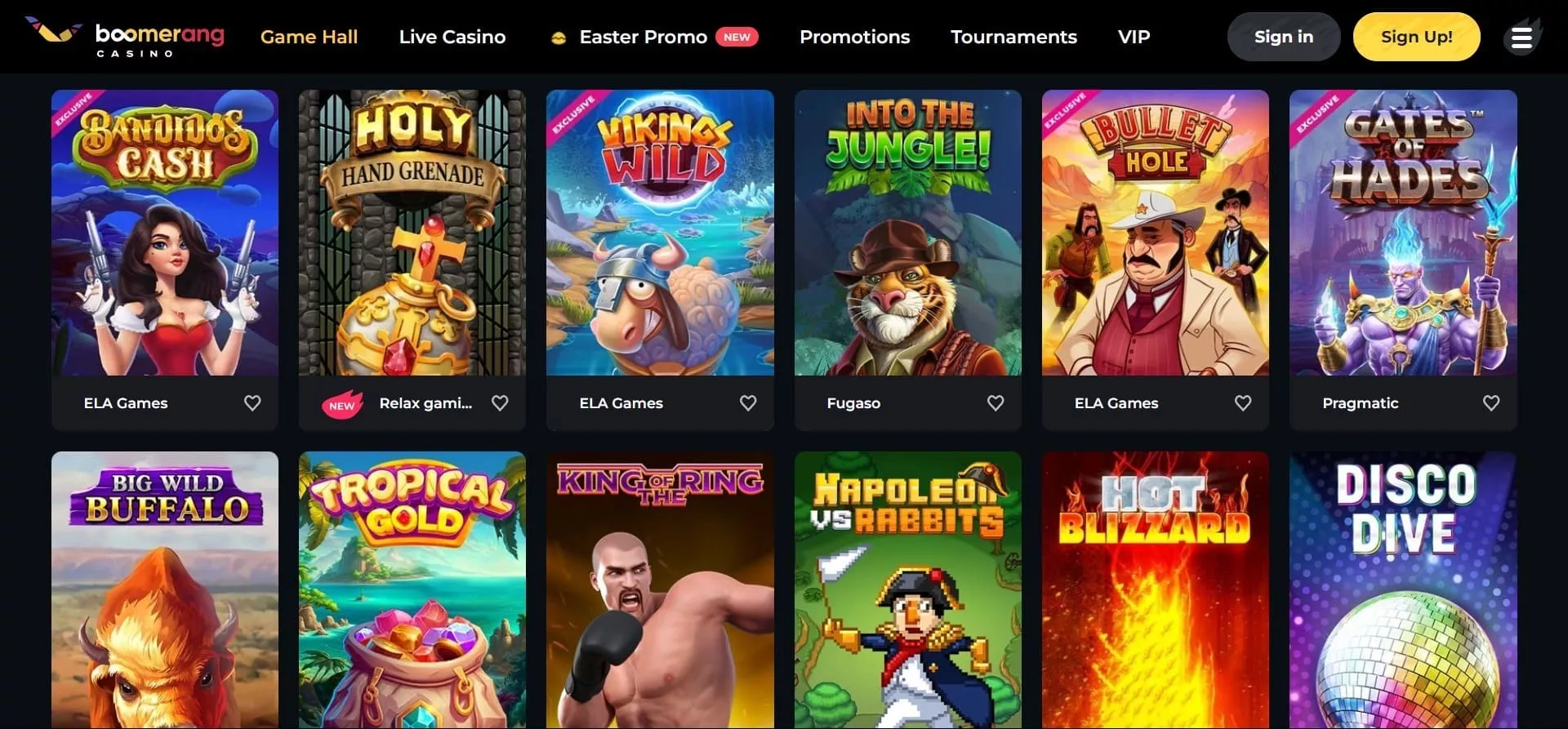Add Vikings Wild to favorites
This screenshot has width=1568, height=729.
pos(748,403)
